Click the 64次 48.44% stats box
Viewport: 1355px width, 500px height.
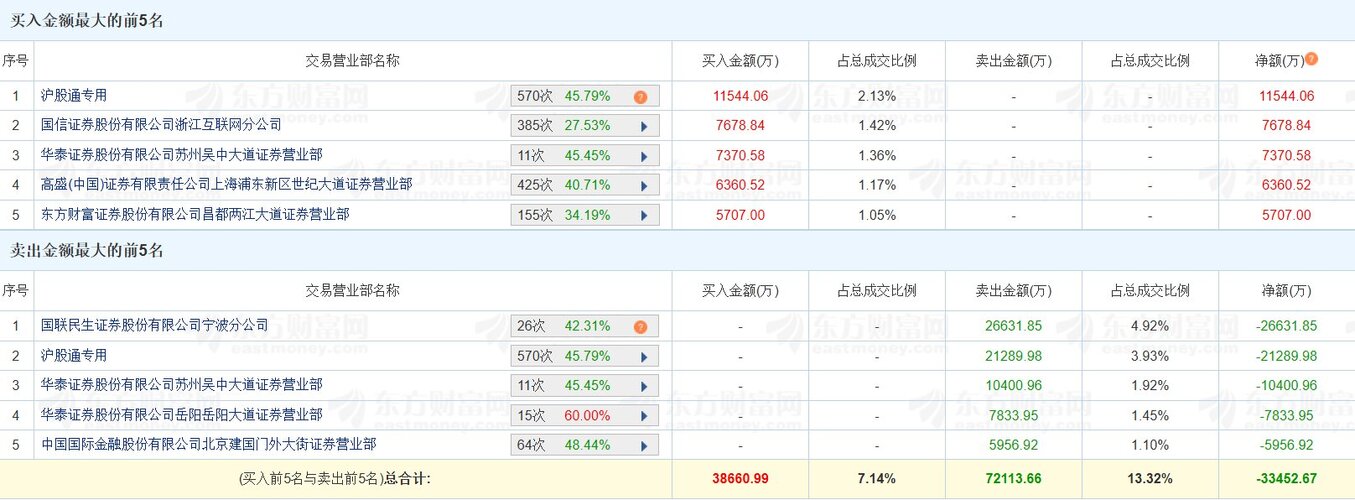click(585, 445)
